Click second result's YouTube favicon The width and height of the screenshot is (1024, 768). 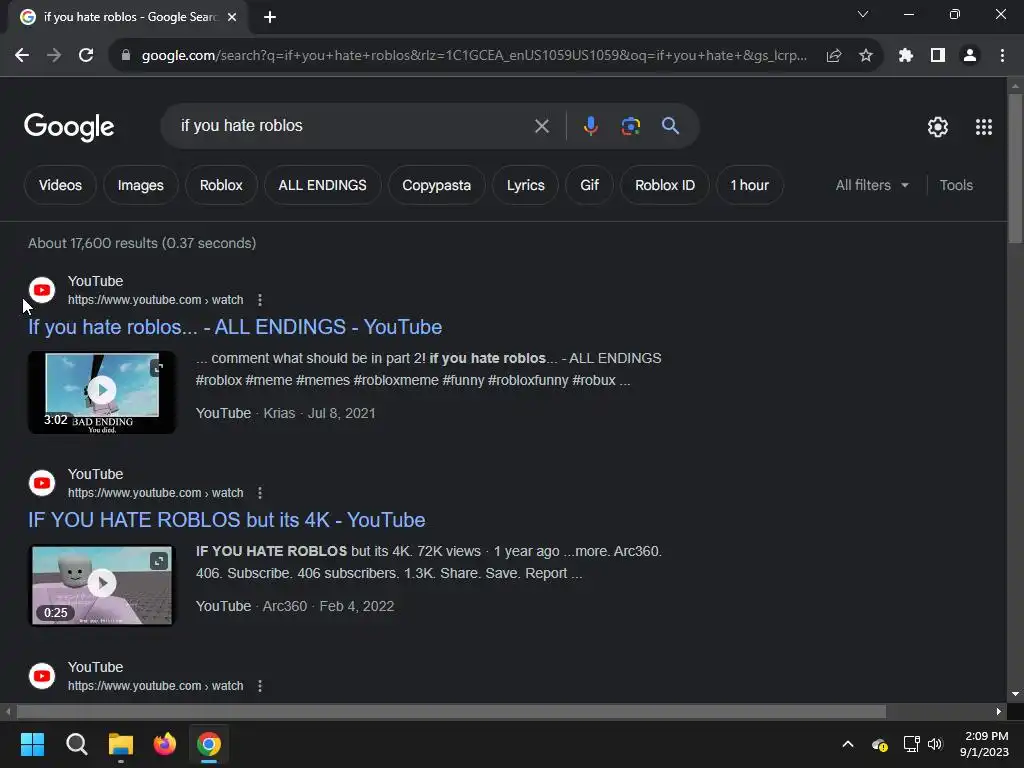tap(42, 483)
